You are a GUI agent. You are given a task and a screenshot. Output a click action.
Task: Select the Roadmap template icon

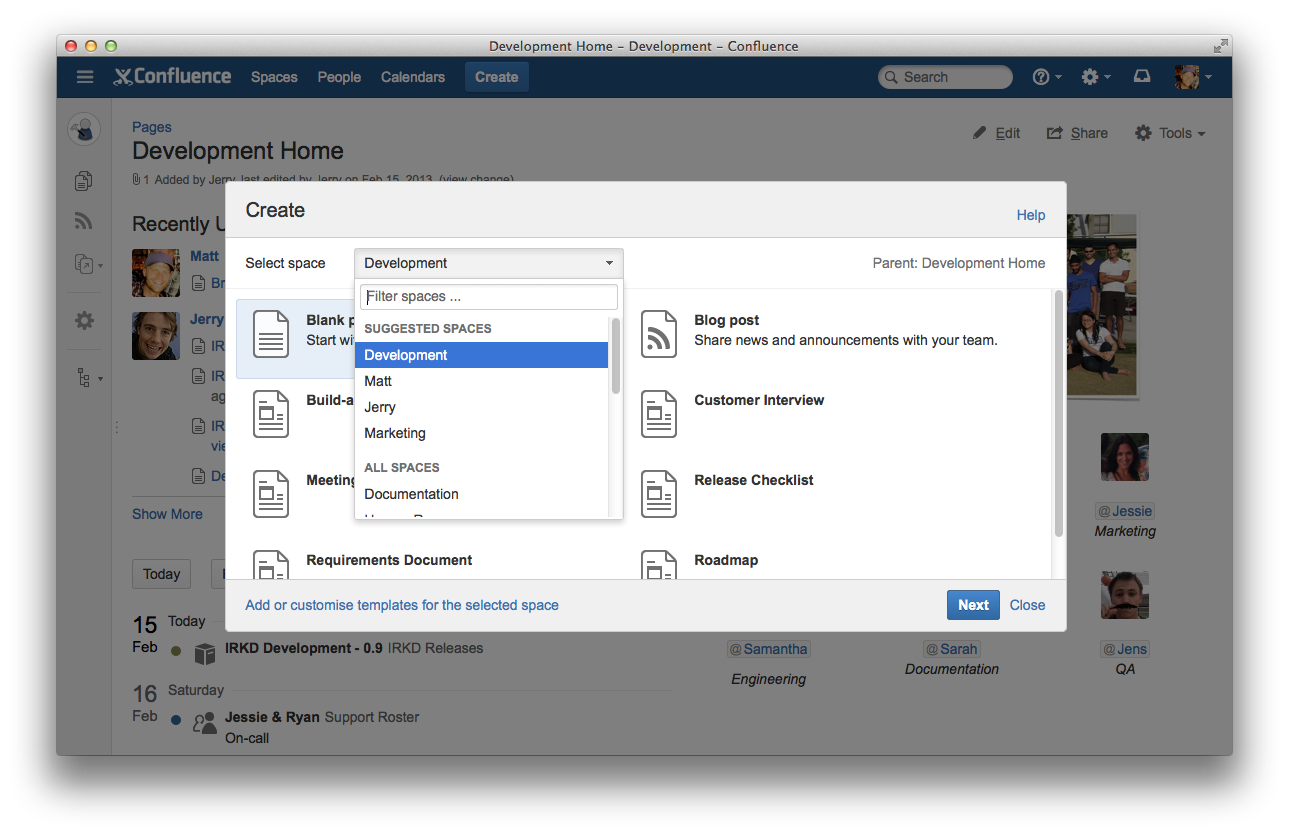[659, 565]
